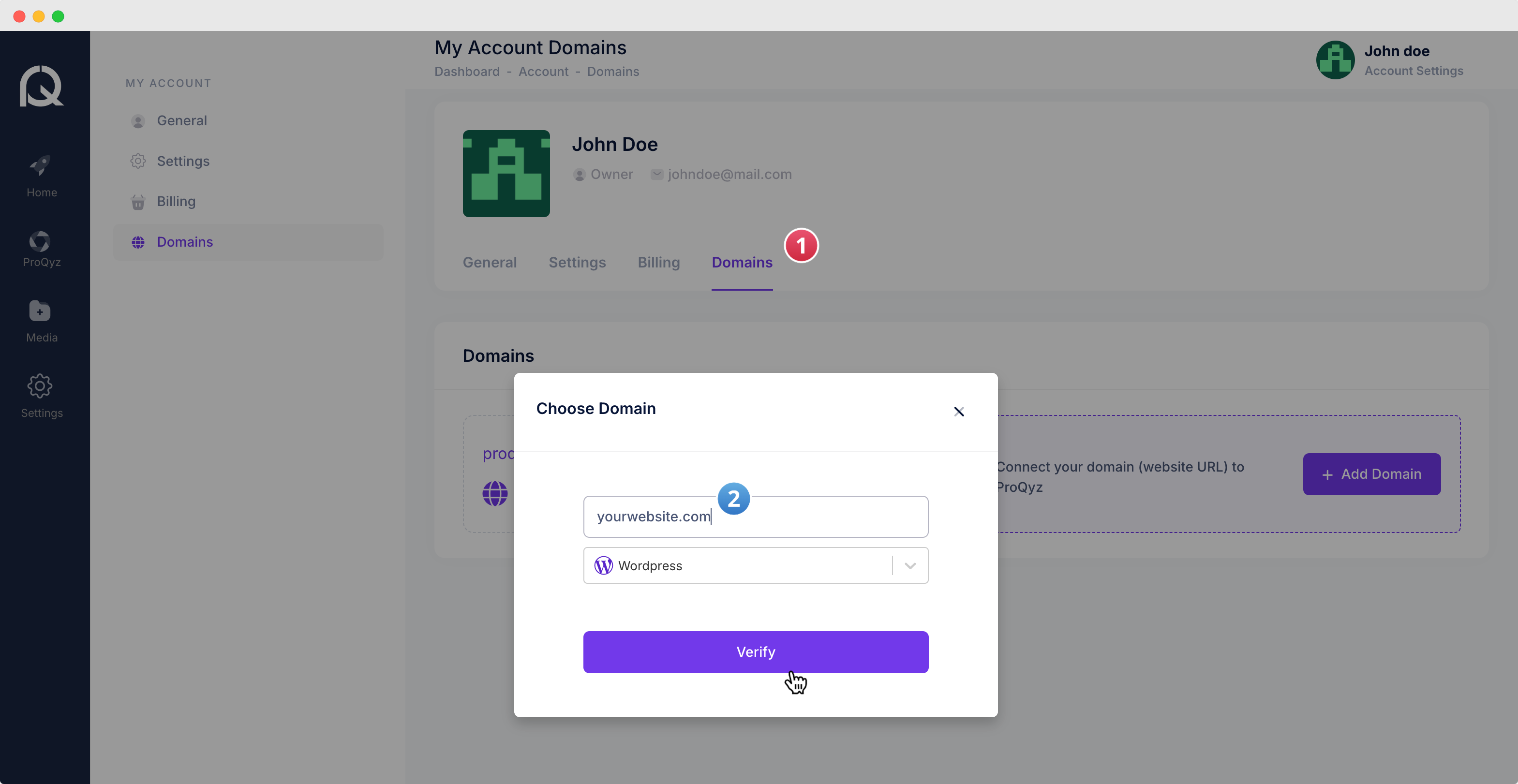The width and height of the screenshot is (1518, 784).
Task: Open Billing in My Account menu
Action: (x=176, y=202)
